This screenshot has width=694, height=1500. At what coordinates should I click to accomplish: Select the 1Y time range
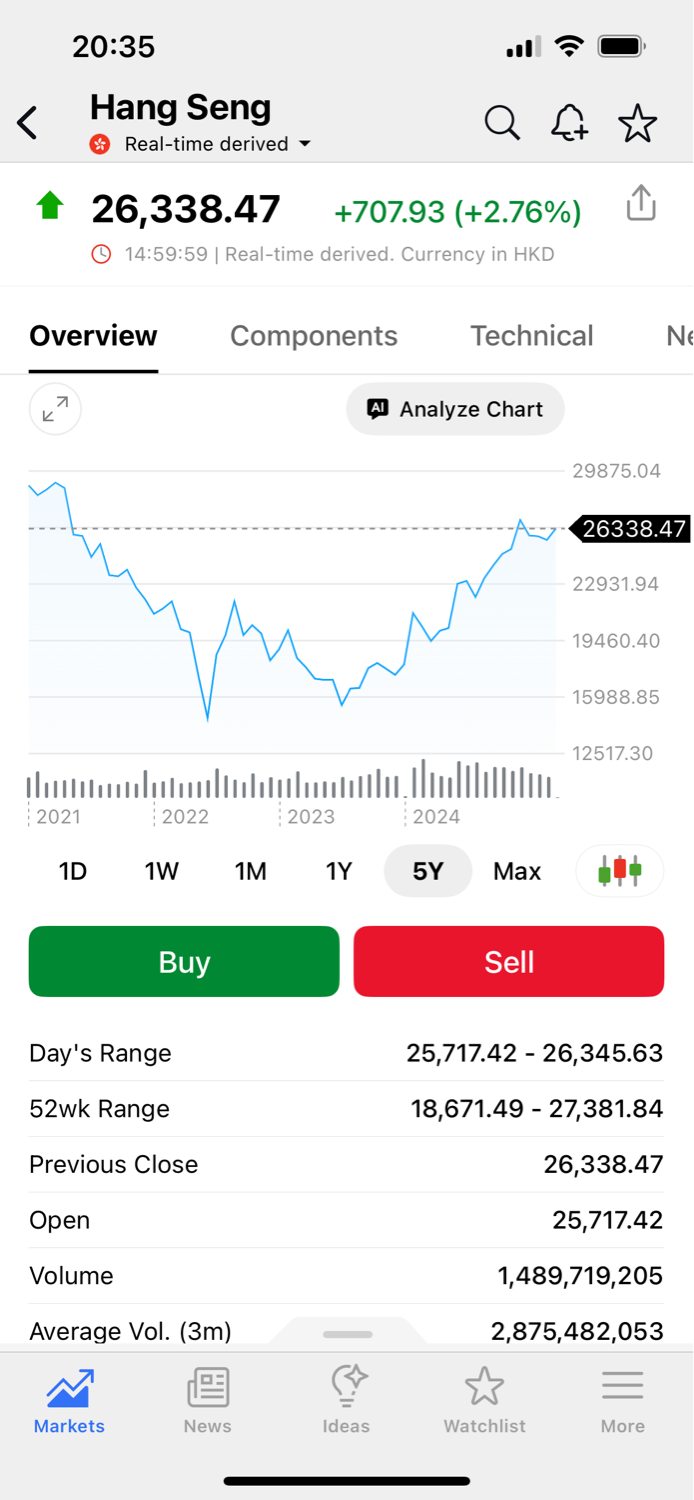tap(339, 871)
